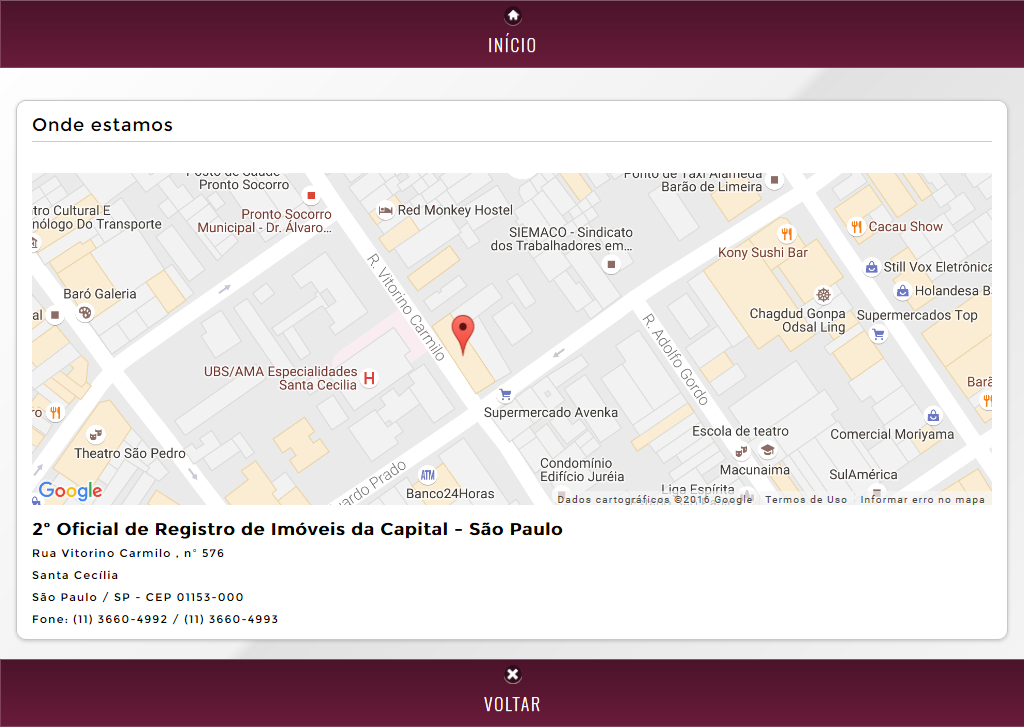
Task: Click the close X icon above VOLTAR
Action: tap(513, 674)
